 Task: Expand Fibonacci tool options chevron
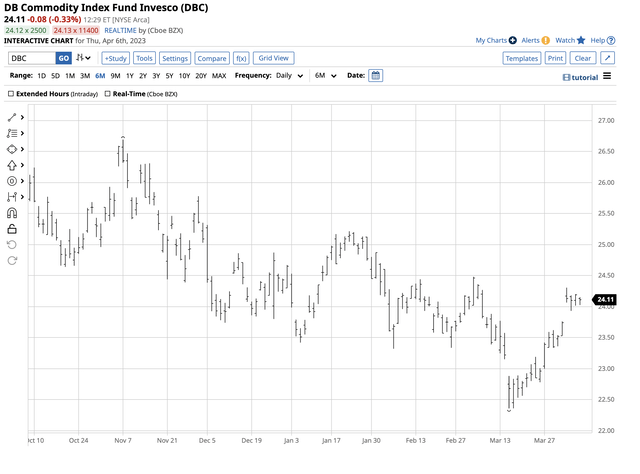coord(22,134)
